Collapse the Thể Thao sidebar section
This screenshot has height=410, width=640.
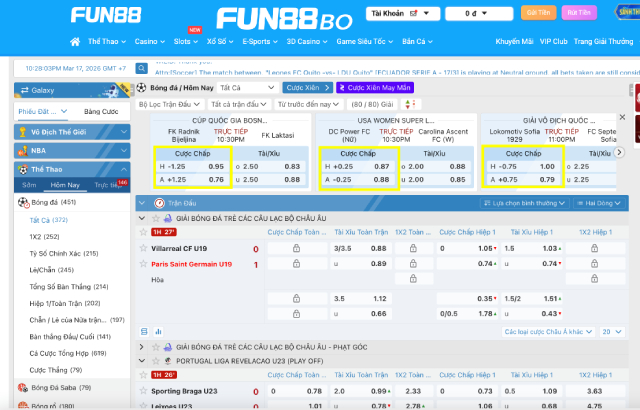pos(72,169)
